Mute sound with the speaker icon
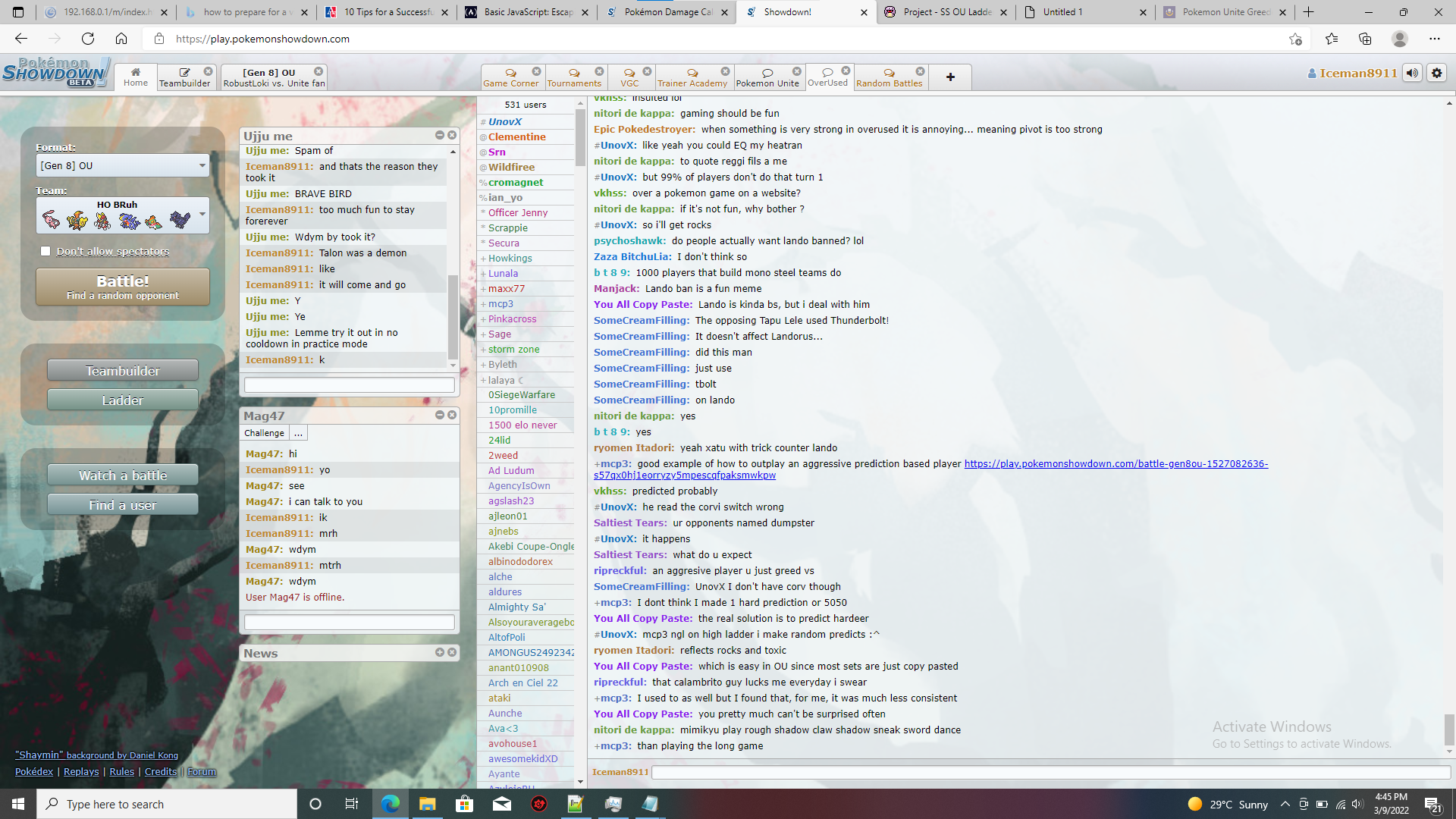The height and width of the screenshot is (819, 1456). [x=1412, y=74]
